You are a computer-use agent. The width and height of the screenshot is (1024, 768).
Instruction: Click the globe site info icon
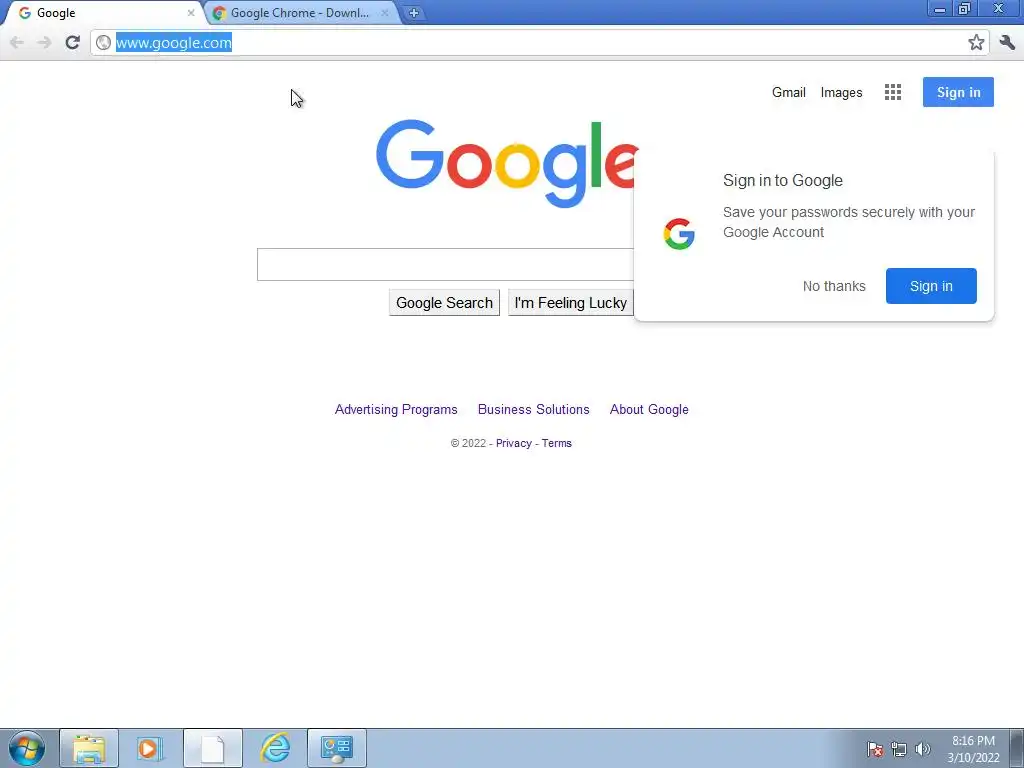(x=103, y=42)
